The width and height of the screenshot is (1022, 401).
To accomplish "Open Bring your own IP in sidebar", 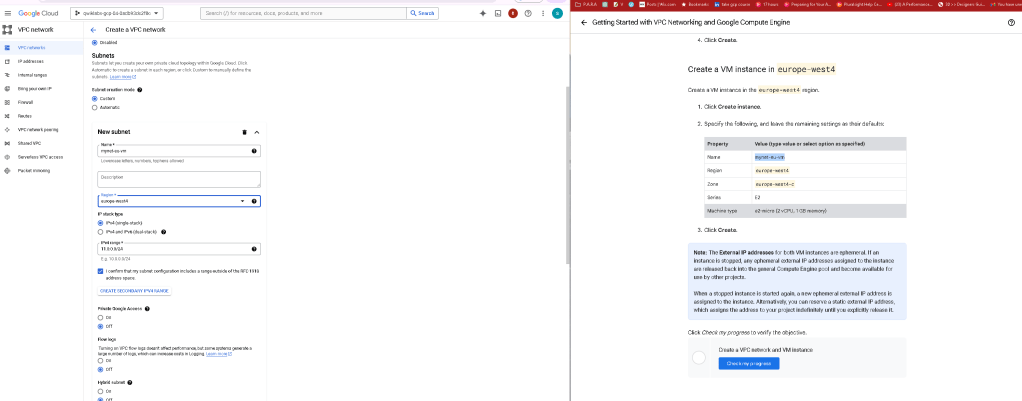I will pyautogui.click(x=35, y=89).
